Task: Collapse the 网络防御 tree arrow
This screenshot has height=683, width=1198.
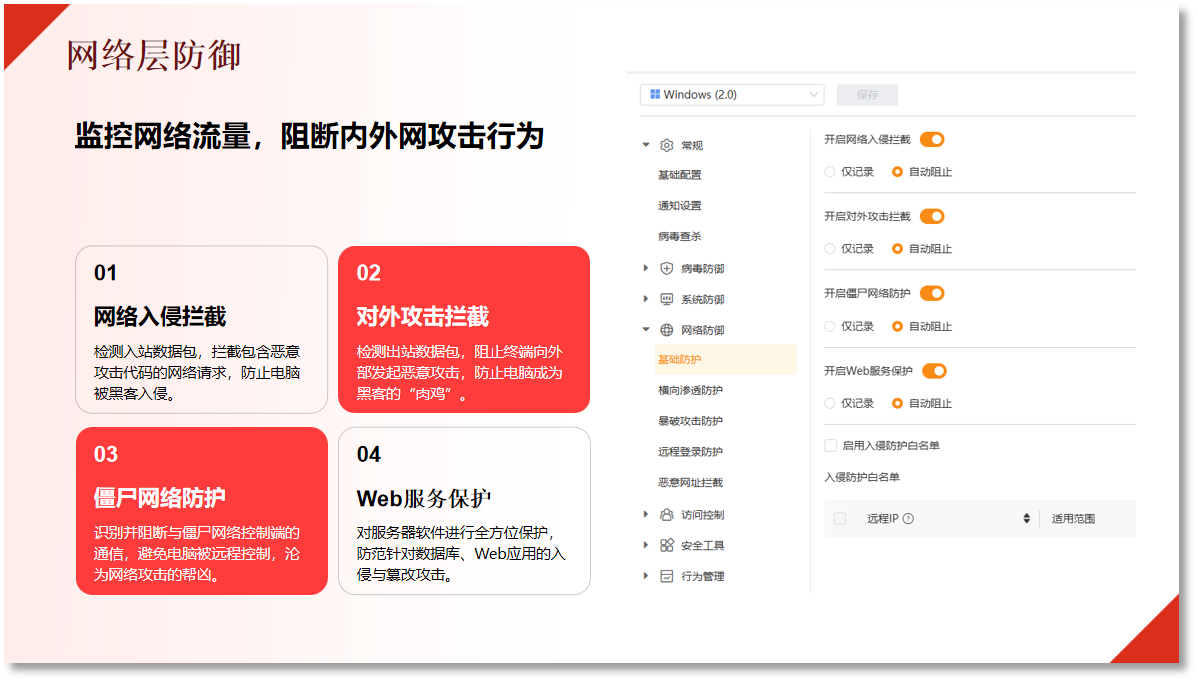Action: [x=646, y=329]
